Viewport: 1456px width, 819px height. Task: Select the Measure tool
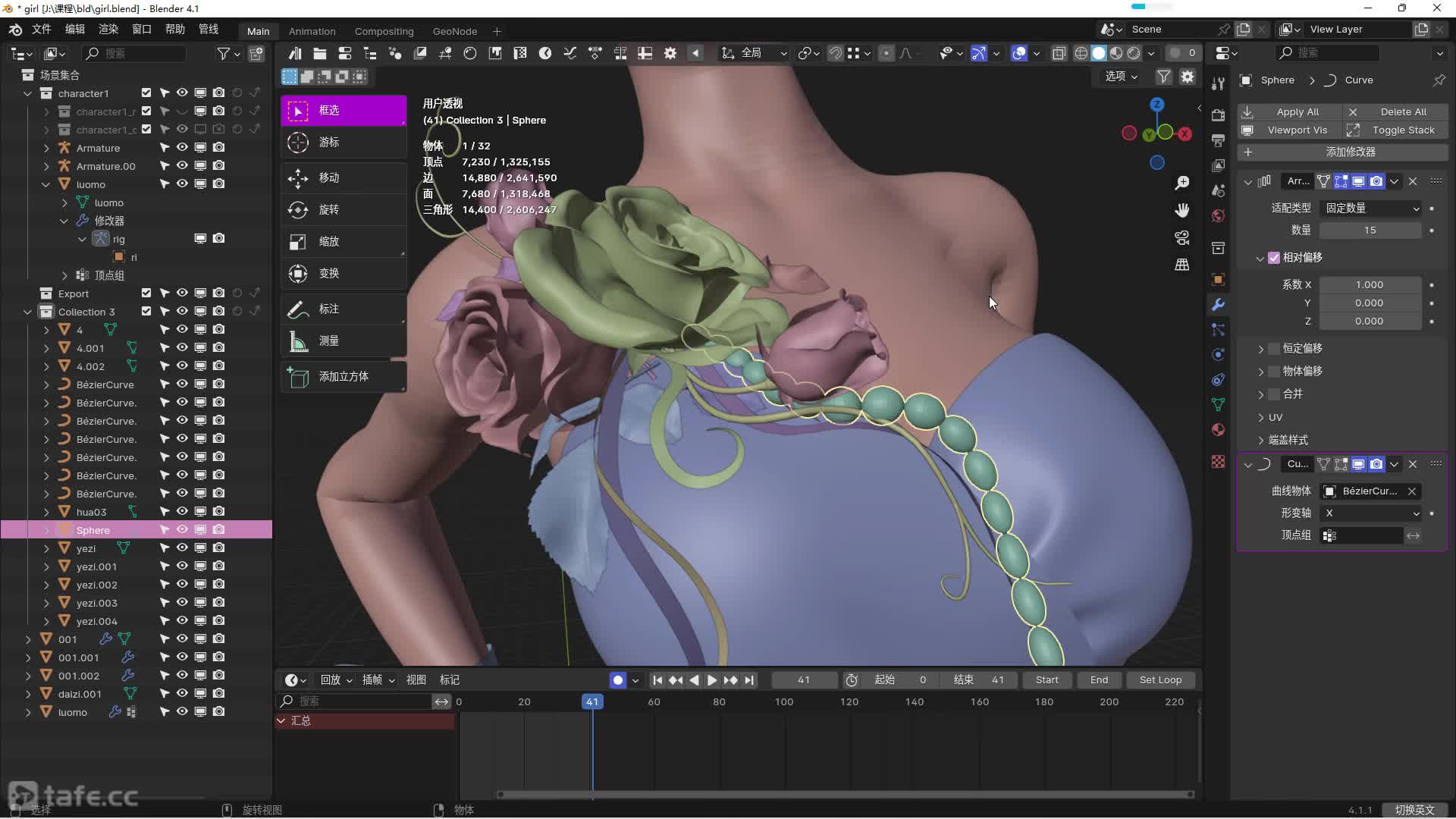pyautogui.click(x=343, y=341)
